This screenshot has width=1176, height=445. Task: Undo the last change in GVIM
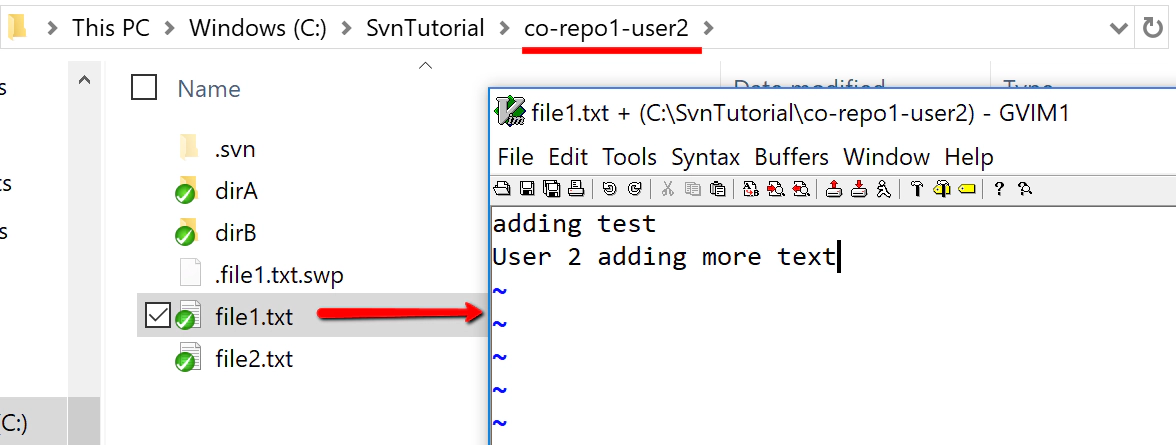(610, 189)
